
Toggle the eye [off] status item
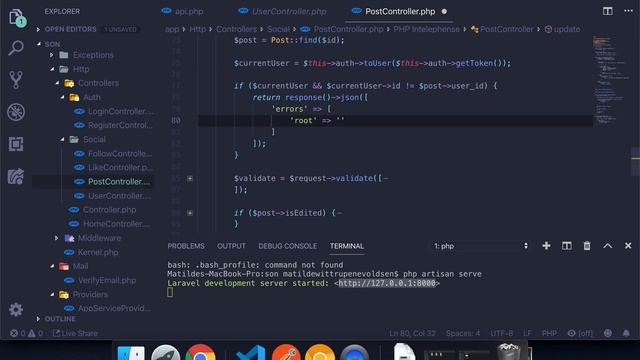tap(580, 333)
